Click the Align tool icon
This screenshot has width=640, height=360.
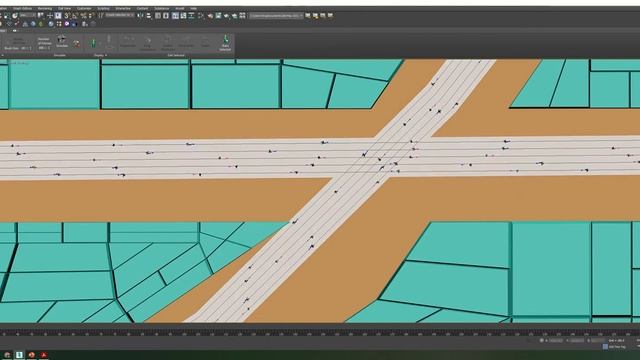(149, 16)
